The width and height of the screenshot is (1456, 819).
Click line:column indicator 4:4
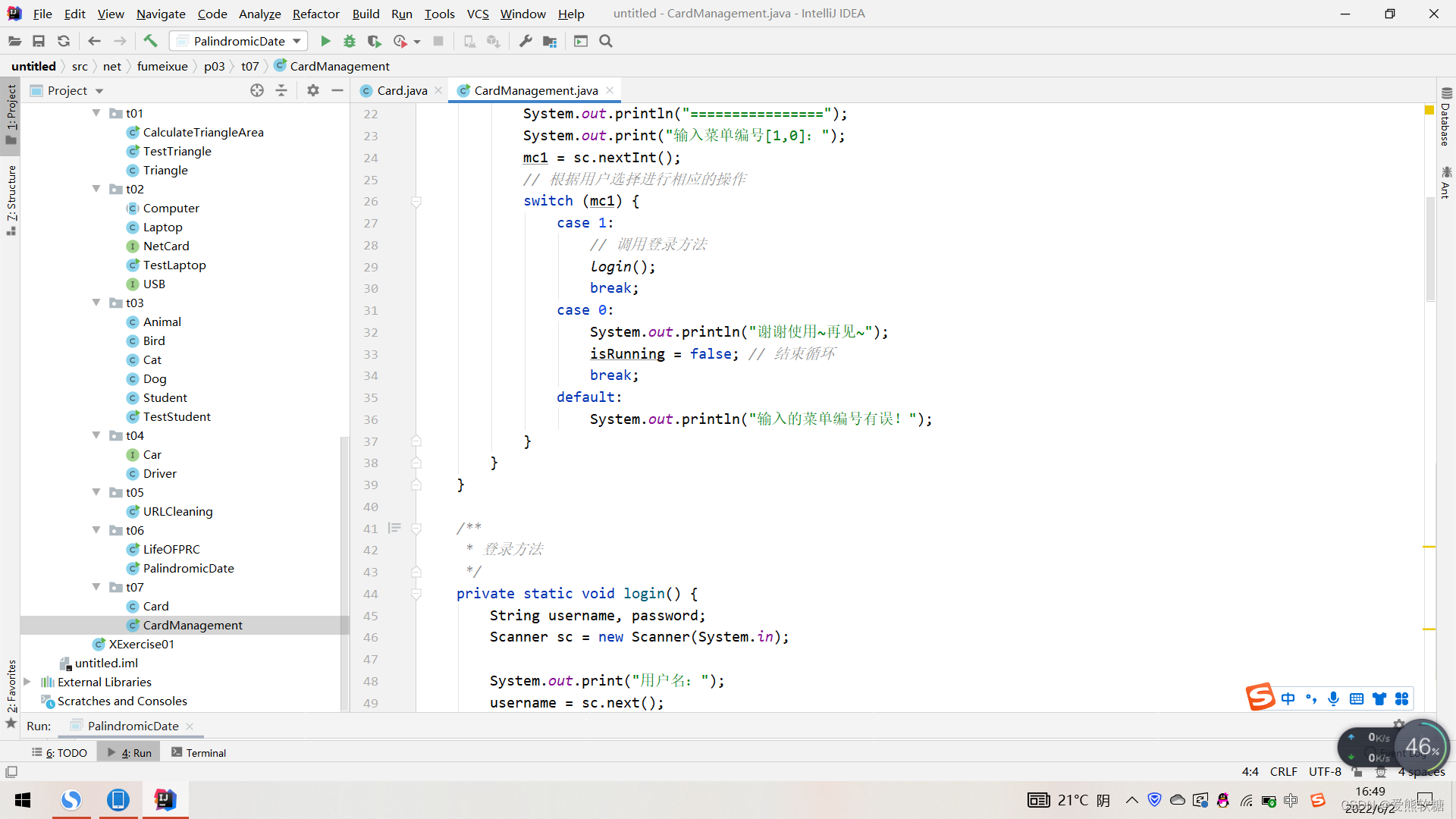pyautogui.click(x=1250, y=771)
